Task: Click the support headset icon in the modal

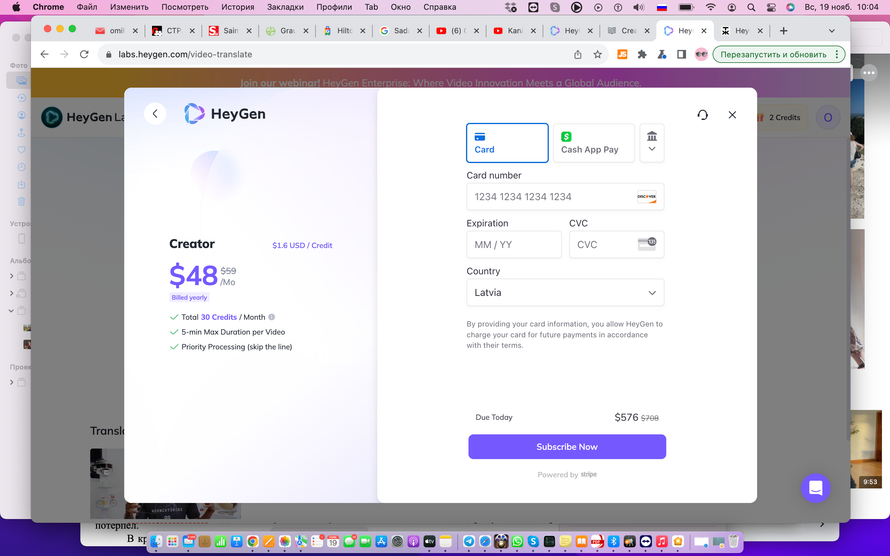Action: coord(703,115)
